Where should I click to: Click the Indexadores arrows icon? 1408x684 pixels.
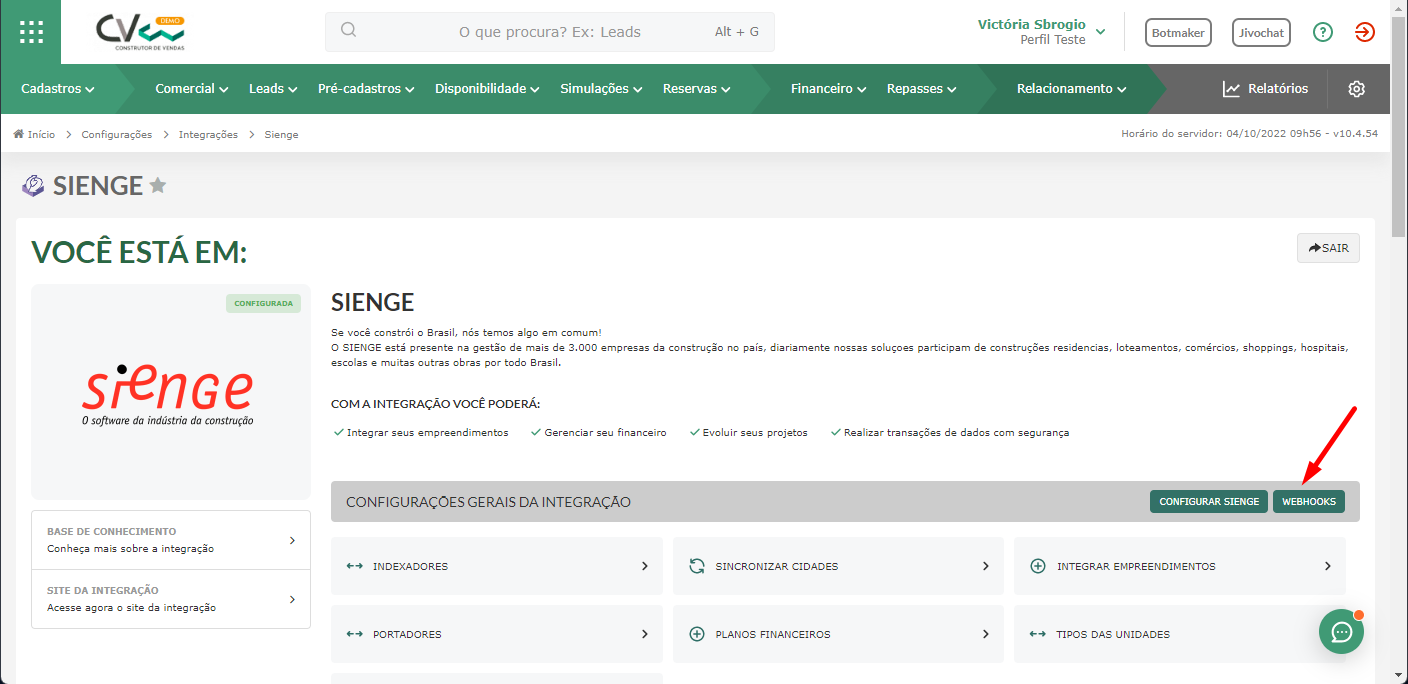tap(354, 566)
